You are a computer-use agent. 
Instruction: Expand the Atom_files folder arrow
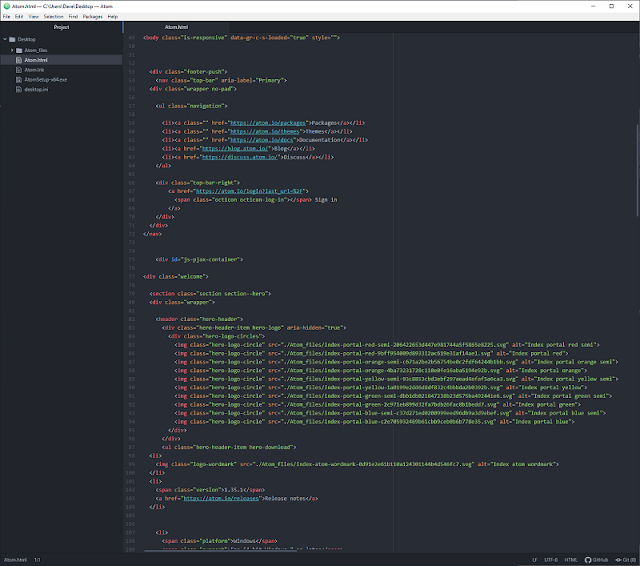[x=12, y=50]
